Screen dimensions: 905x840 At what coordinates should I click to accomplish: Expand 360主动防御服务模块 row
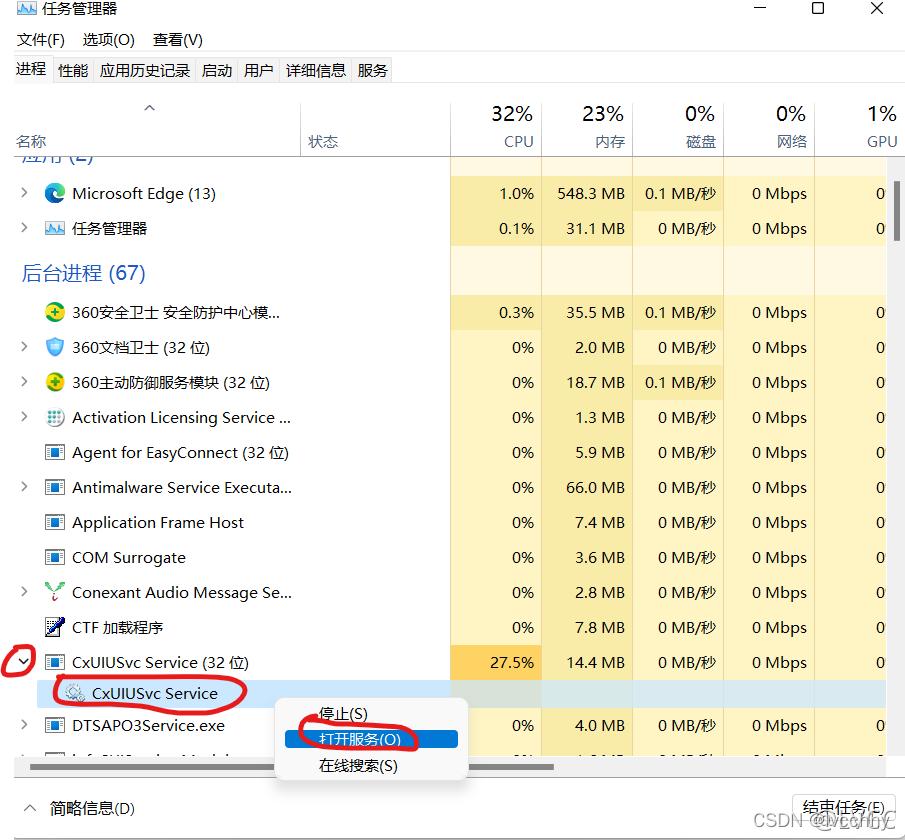point(24,382)
